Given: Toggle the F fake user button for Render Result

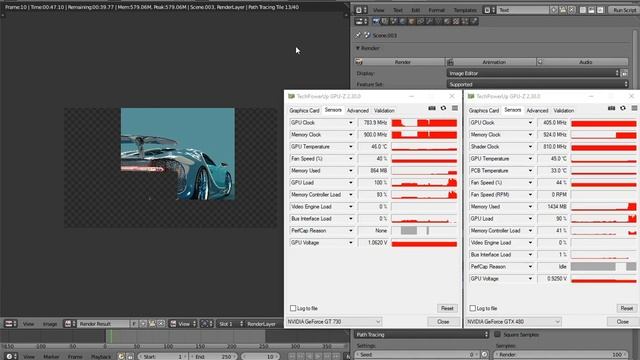Looking at the screenshot, I should 134,324.
